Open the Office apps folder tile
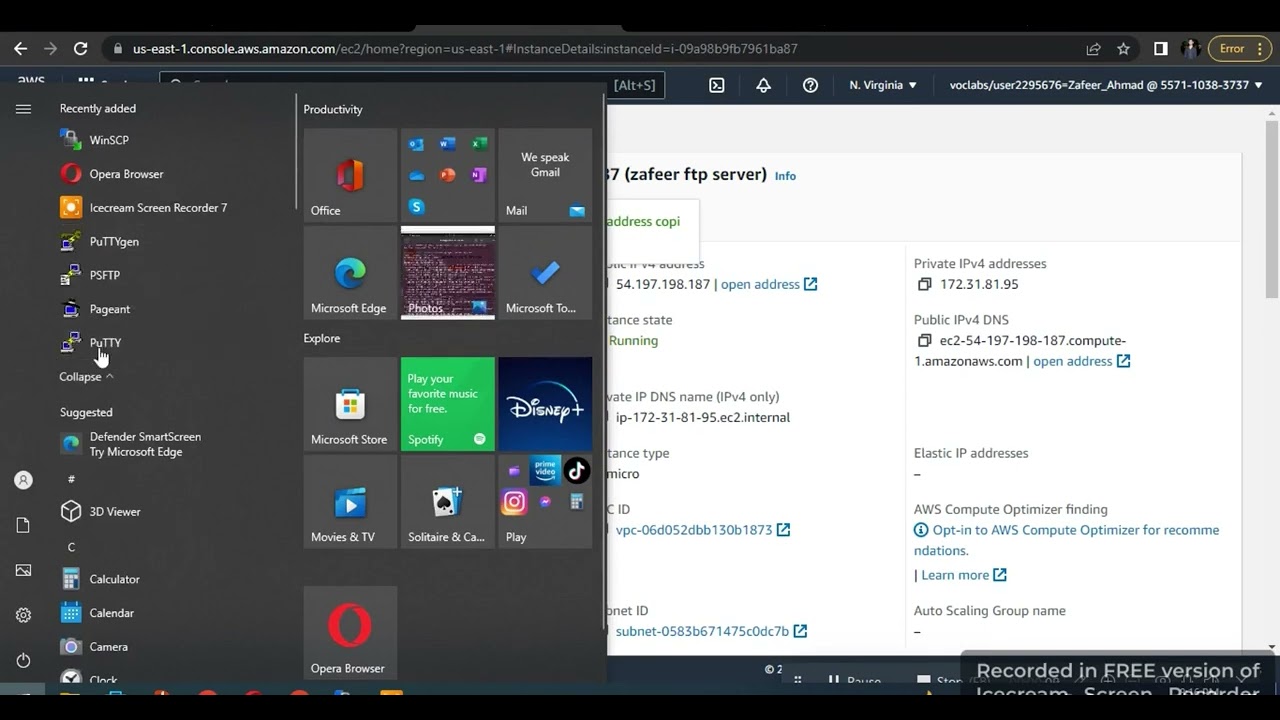The height and width of the screenshot is (720, 1280). [x=447, y=175]
